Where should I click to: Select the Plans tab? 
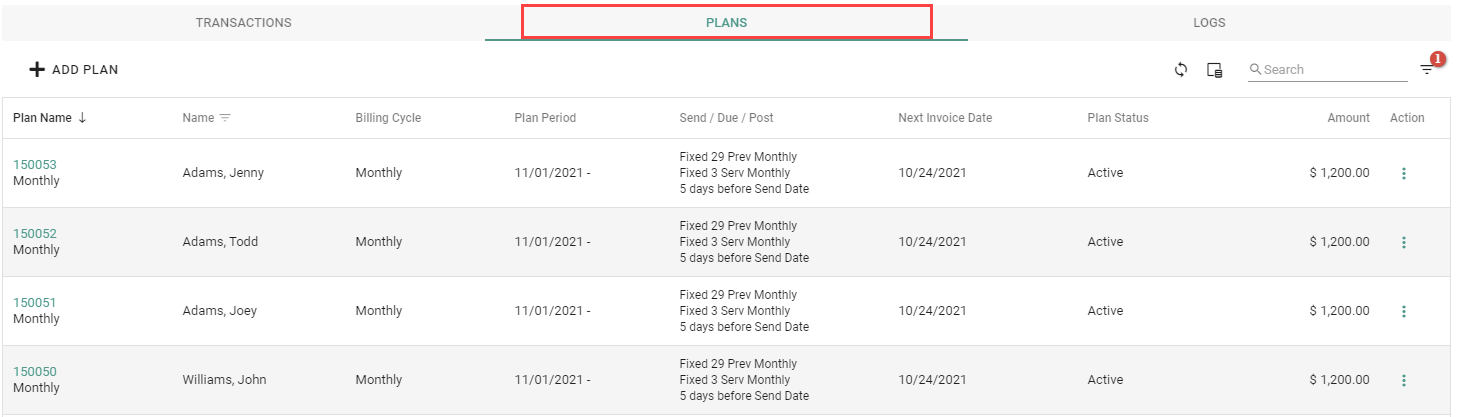726,22
